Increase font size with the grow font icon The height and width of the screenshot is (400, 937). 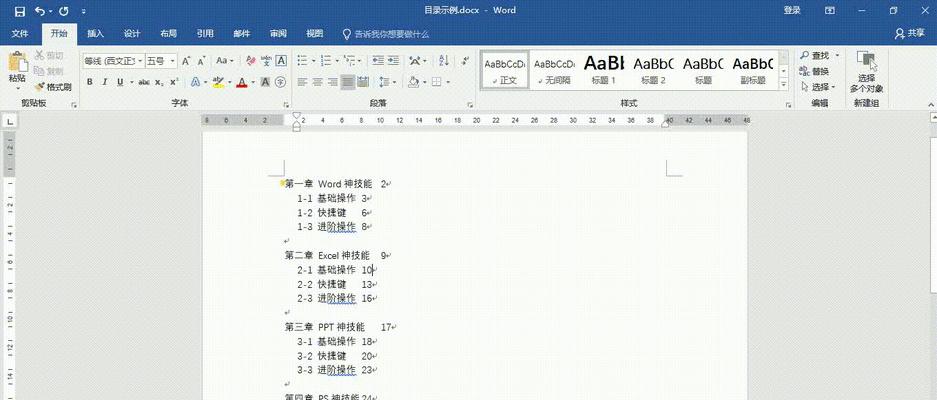pyautogui.click(x=186, y=61)
